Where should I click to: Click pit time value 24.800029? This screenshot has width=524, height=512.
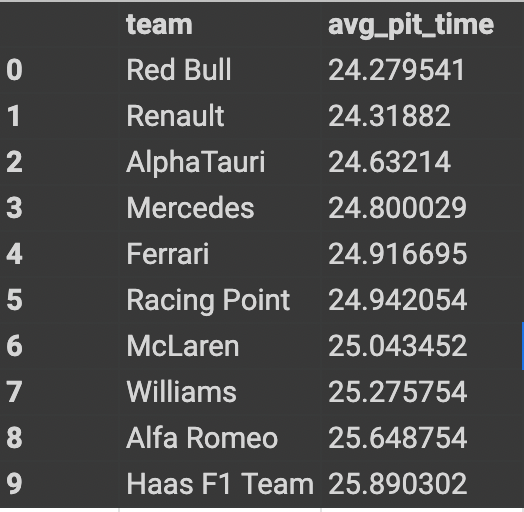(x=397, y=208)
